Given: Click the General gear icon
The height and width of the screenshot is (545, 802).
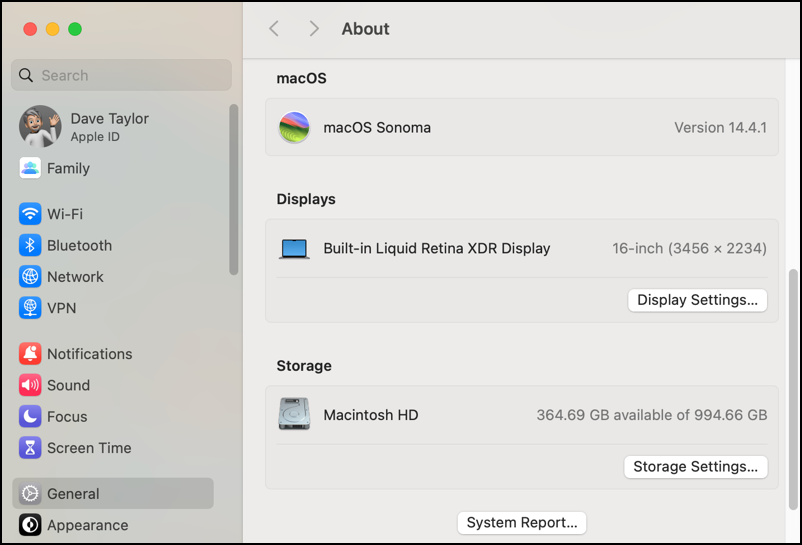Looking at the screenshot, I should point(30,493).
